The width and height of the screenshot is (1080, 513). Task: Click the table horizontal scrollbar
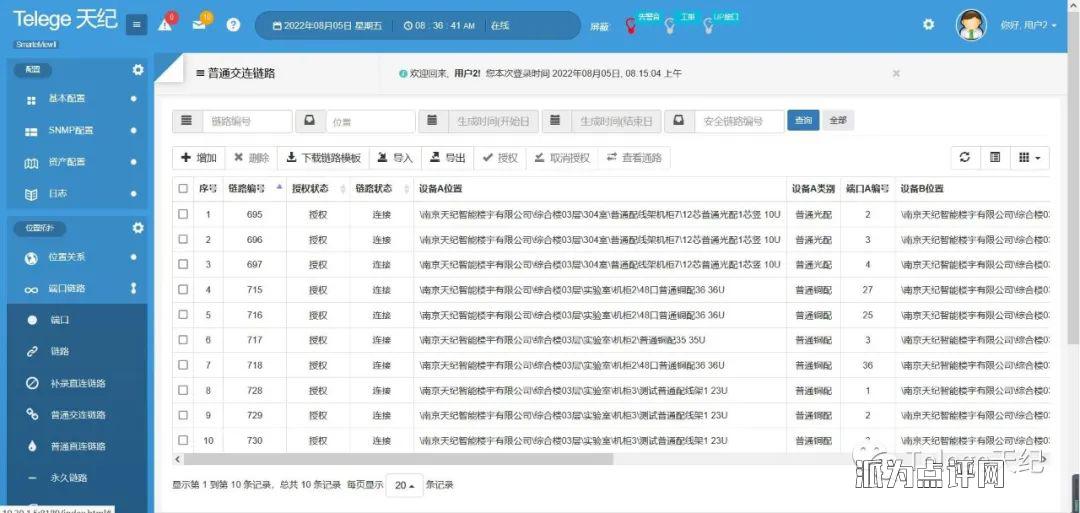[x=398, y=459]
